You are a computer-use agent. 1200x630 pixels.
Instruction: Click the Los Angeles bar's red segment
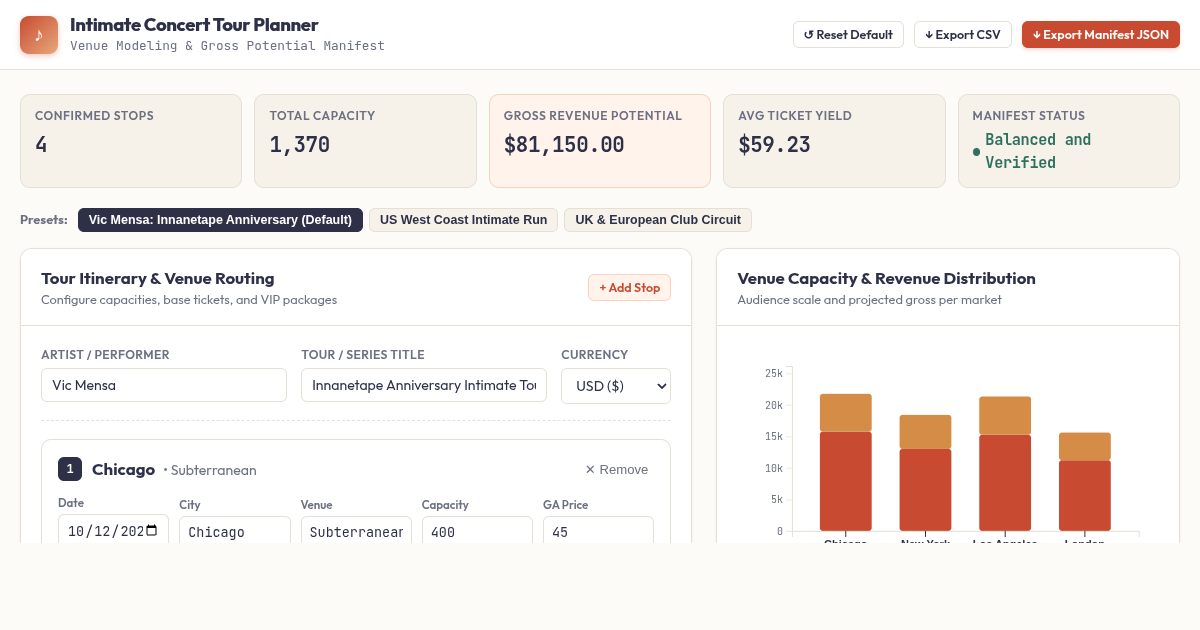coord(1005,483)
